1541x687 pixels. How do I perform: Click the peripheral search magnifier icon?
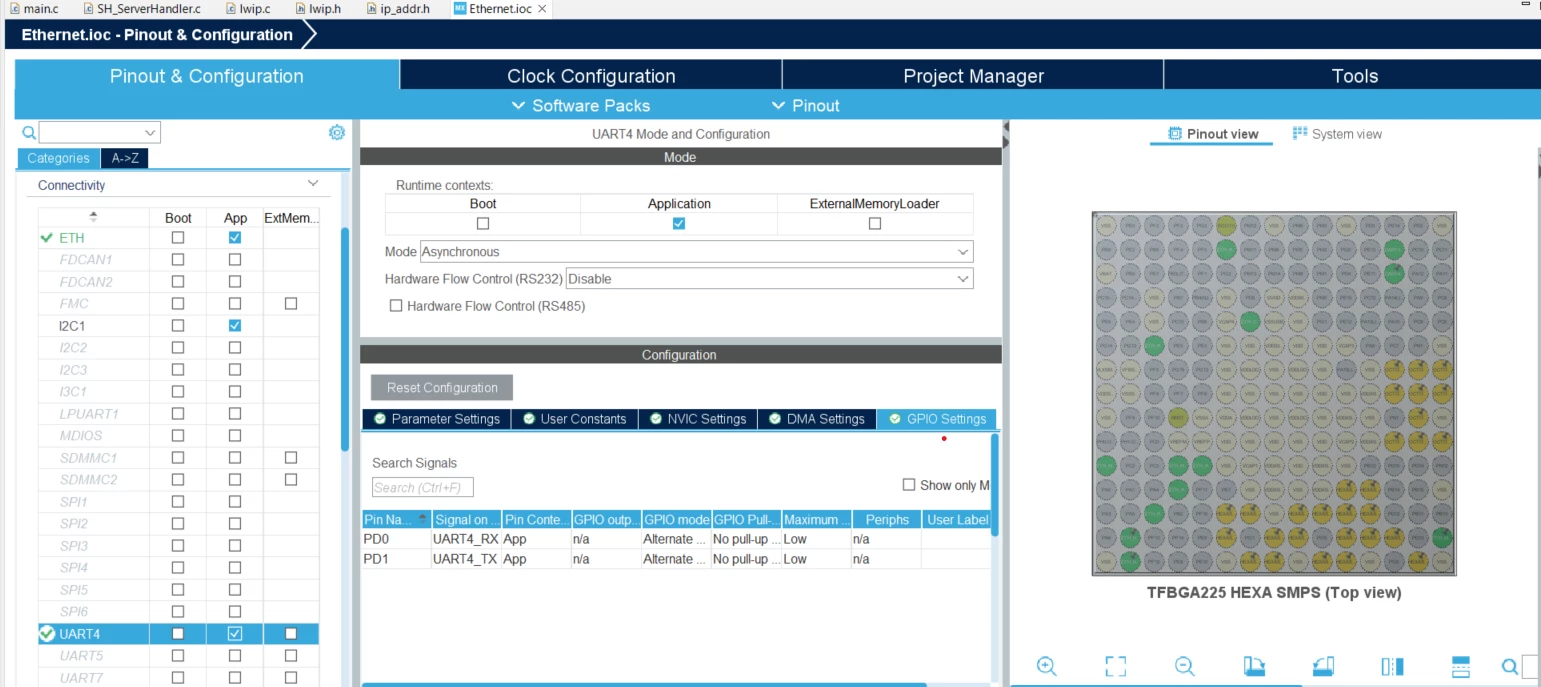(x=29, y=132)
